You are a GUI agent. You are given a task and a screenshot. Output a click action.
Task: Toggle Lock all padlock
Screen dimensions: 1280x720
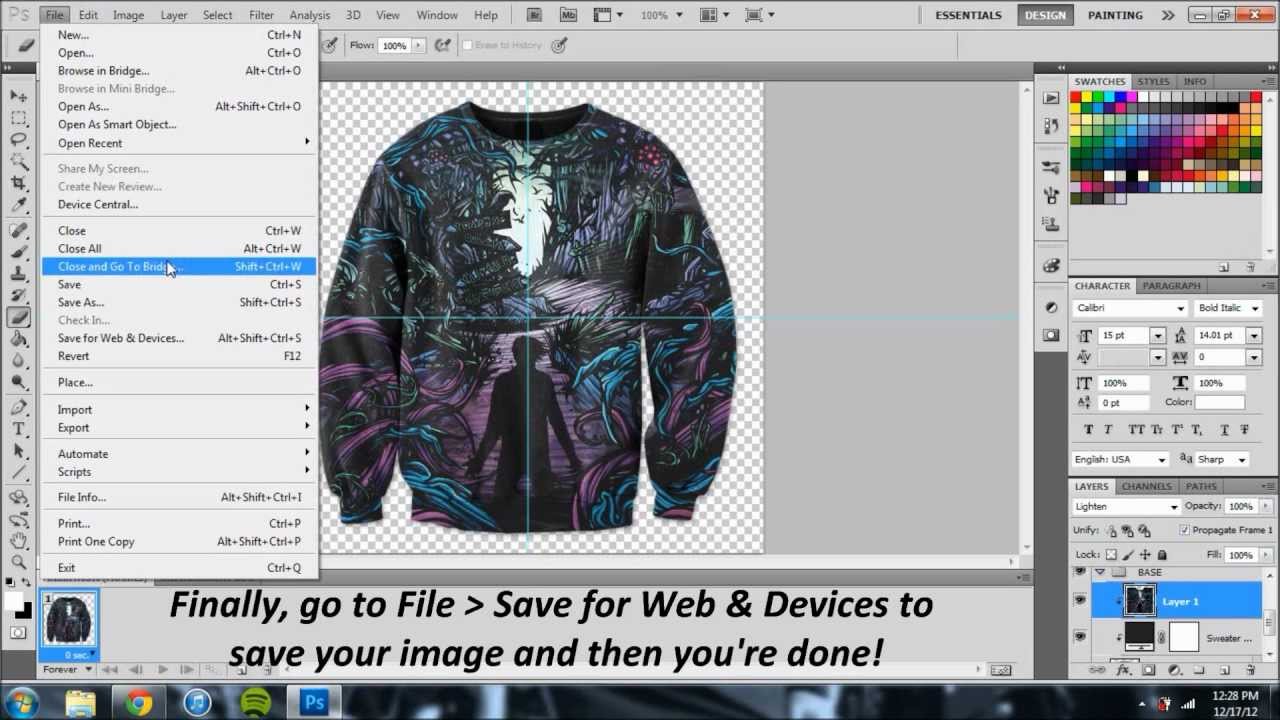coord(1161,555)
